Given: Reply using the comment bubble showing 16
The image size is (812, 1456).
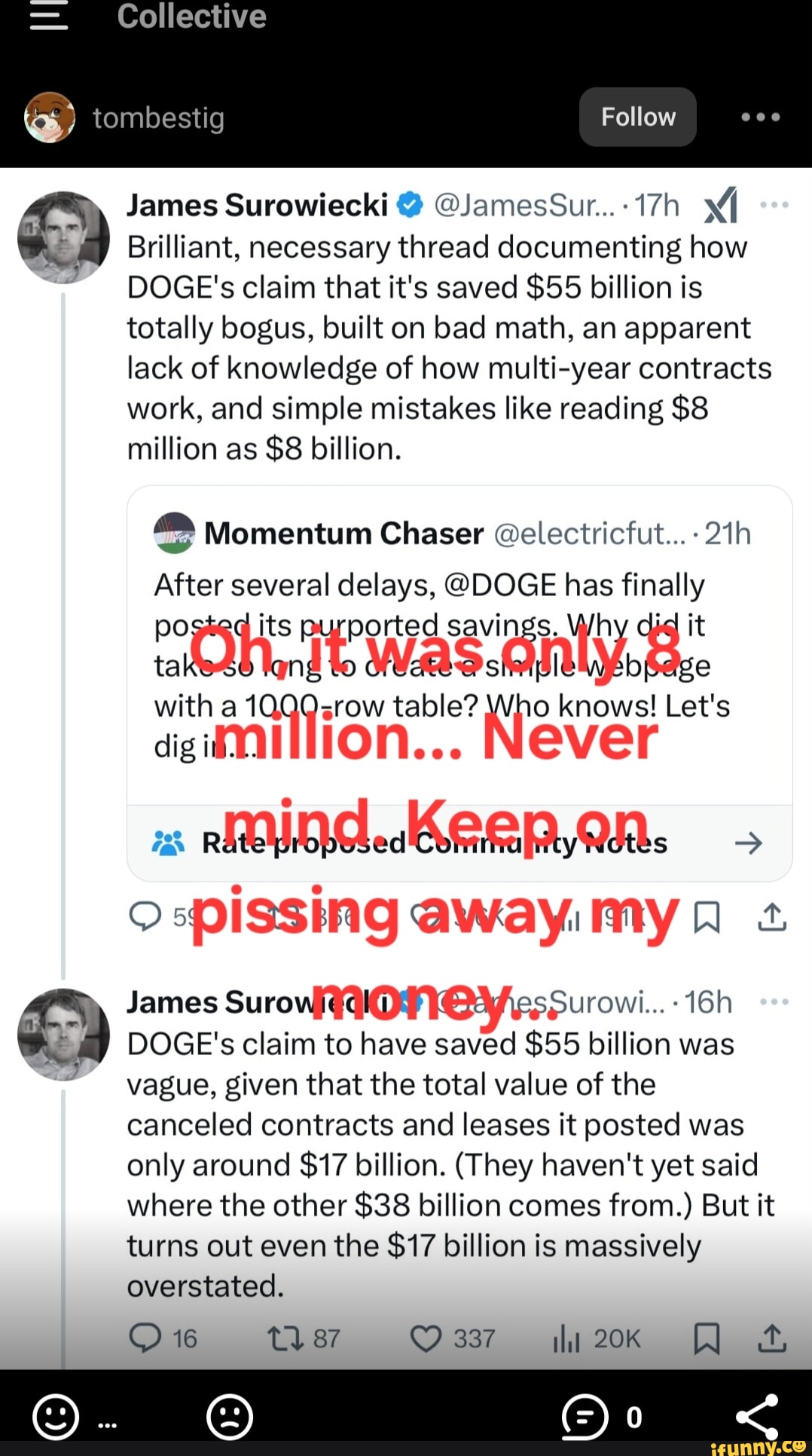Looking at the screenshot, I should click(x=150, y=1338).
